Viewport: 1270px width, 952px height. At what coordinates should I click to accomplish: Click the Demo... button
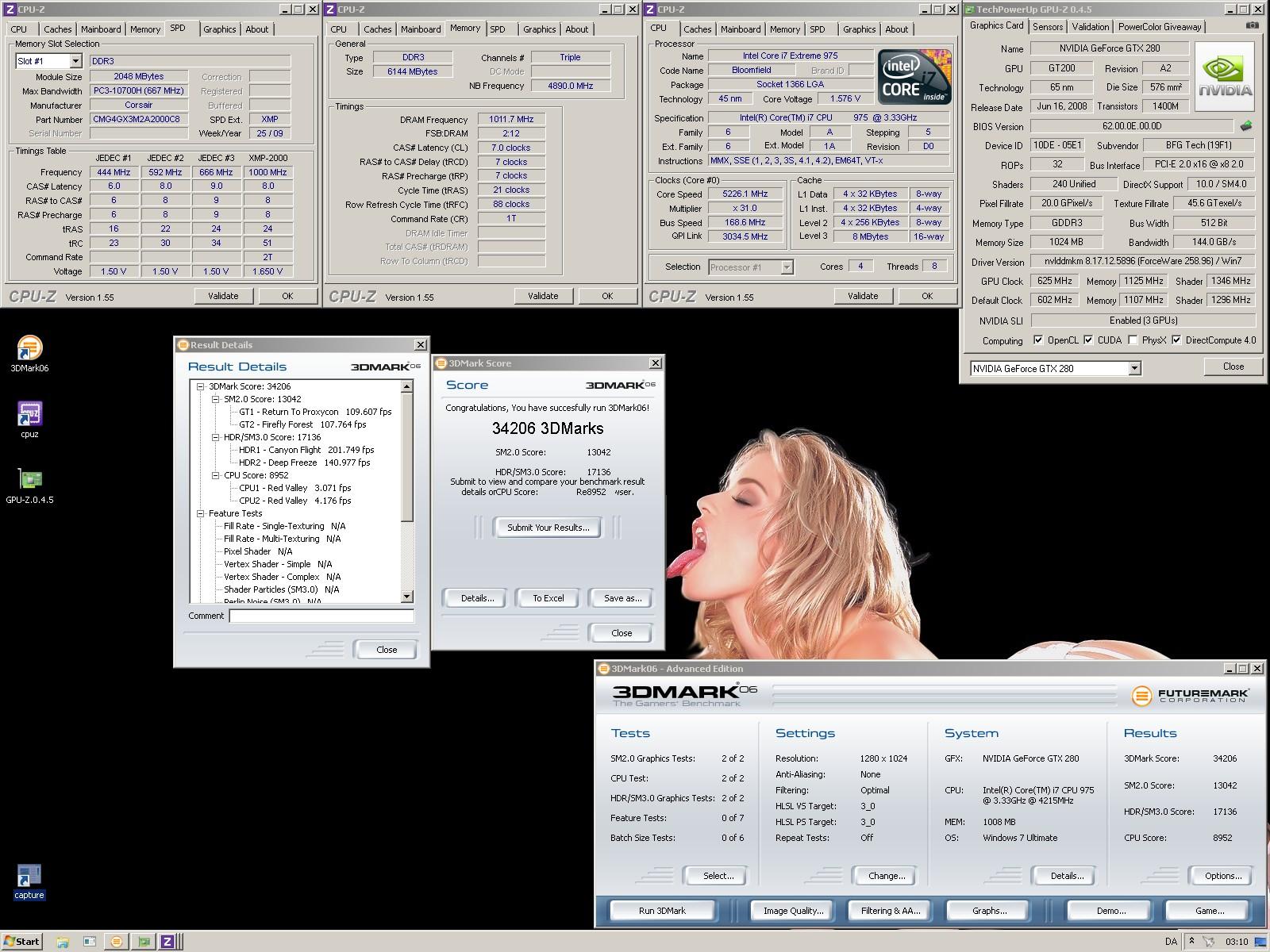(x=1110, y=911)
